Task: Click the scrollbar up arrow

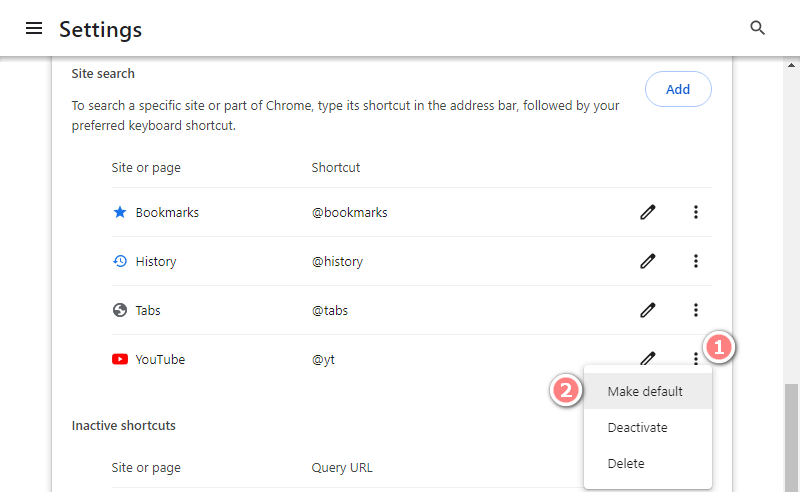Action: (791, 65)
